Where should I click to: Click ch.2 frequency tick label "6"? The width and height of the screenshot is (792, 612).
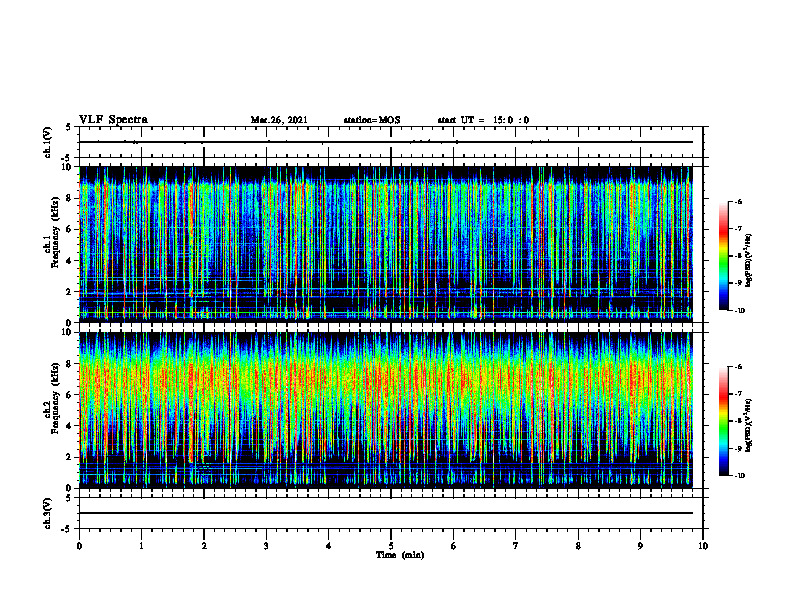(x=70, y=395)
